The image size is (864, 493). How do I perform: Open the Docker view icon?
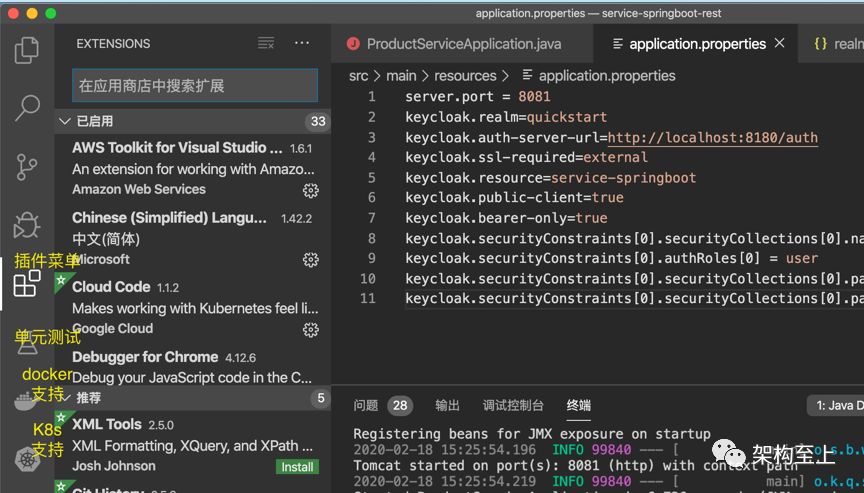pyautogui.click(x=25, y=400)
